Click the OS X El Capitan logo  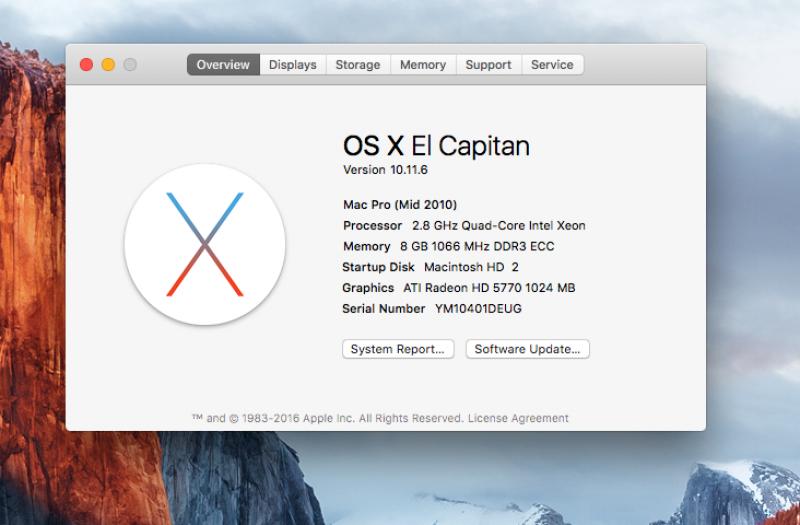tap(205, 244)
